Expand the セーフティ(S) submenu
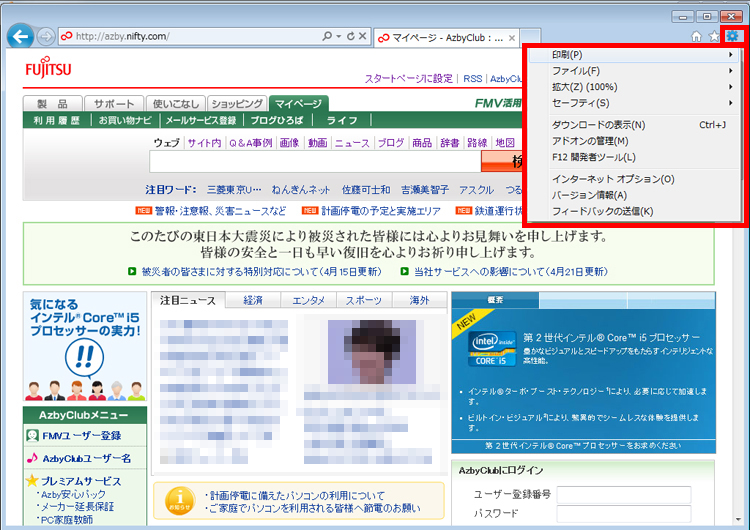The width and height of the screenshot is (750, 530). (635, 103)
